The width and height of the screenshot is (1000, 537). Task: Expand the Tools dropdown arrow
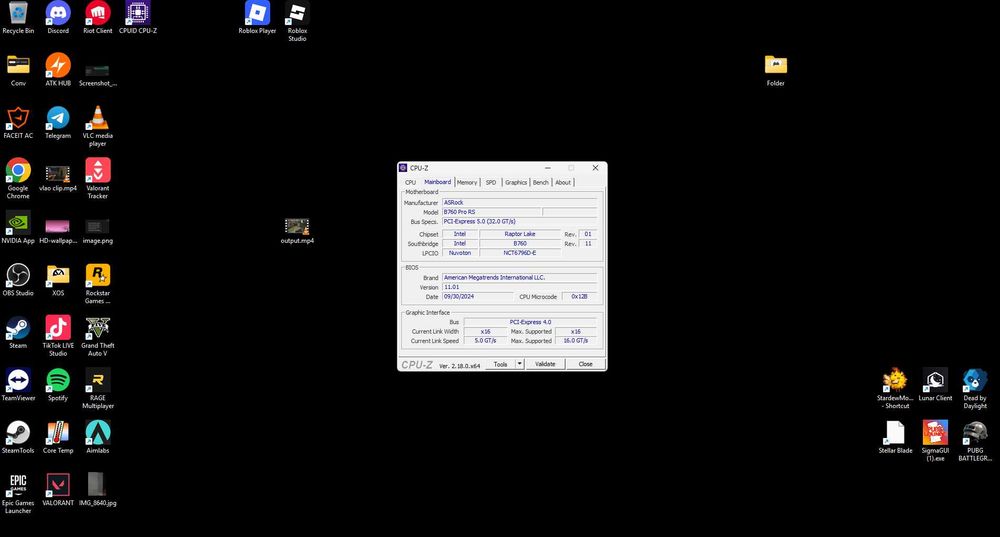pos(520,364)
